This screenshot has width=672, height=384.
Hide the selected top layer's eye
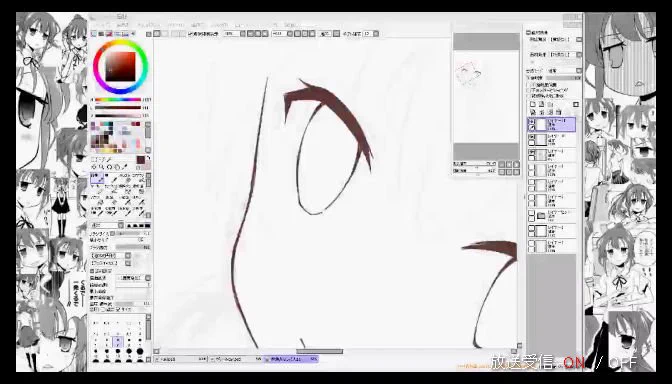[531, 121]
